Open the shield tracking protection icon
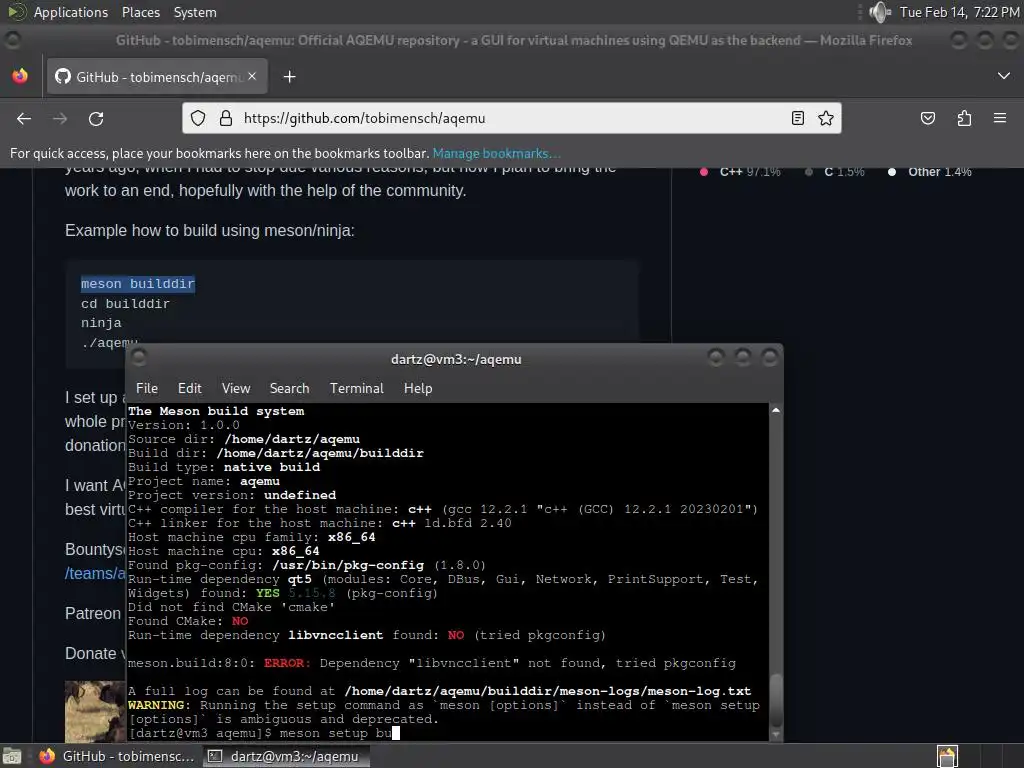This screenshot has width=1024, height=768. tap(198, 118)
